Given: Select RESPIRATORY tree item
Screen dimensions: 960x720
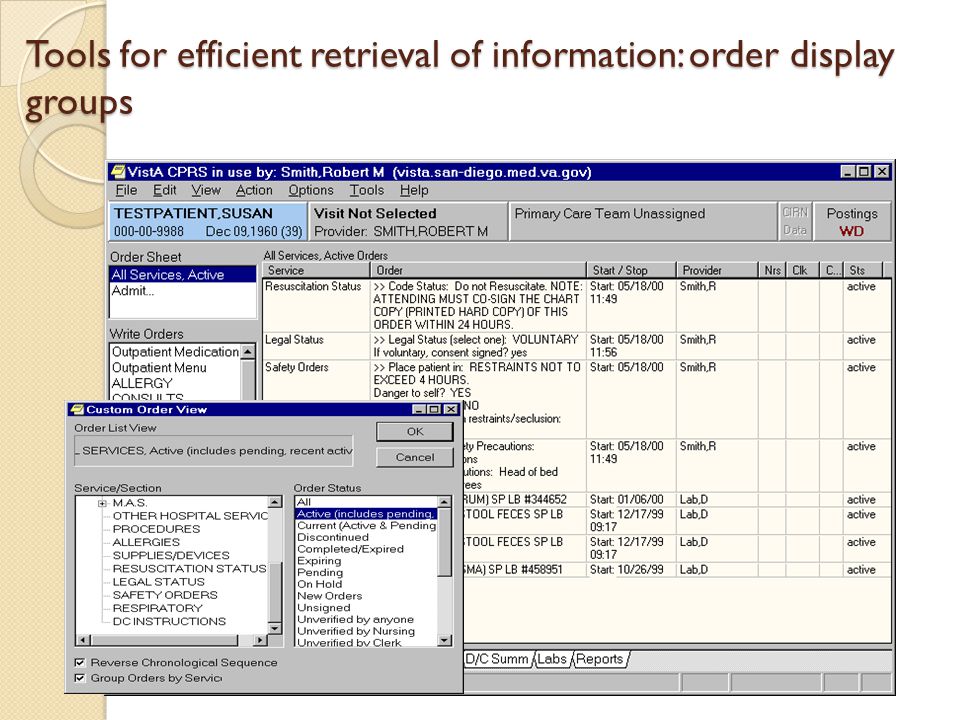Looking at the screenshot, I should point(157,608).
